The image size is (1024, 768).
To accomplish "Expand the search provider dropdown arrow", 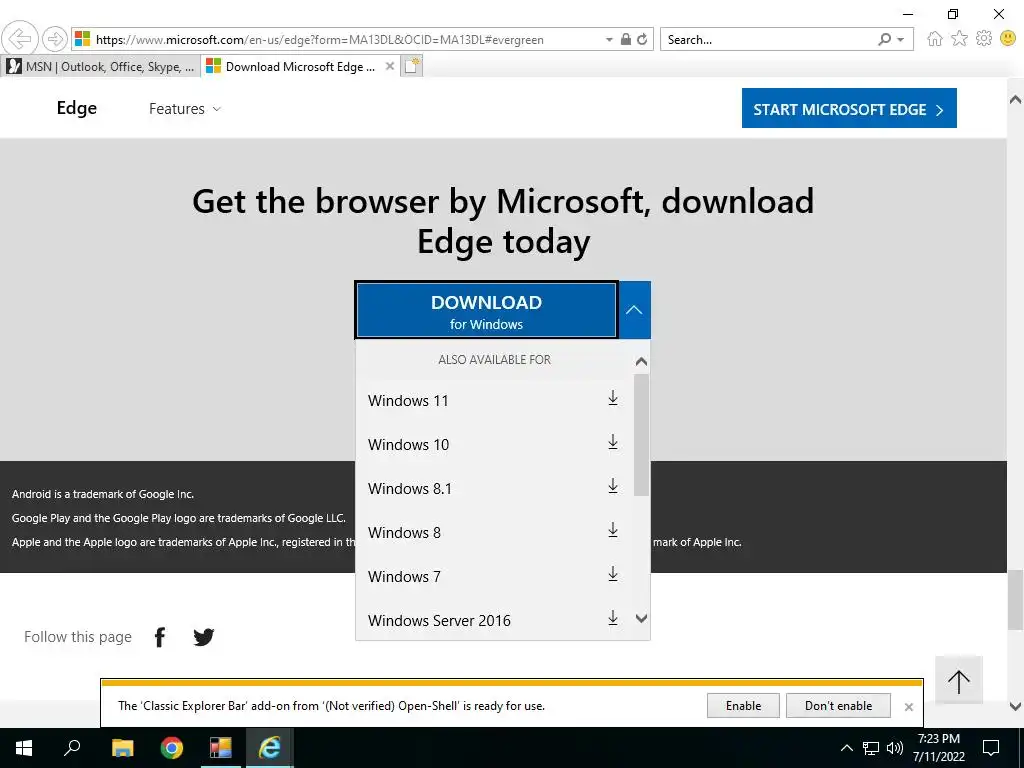I will point(901,40).
